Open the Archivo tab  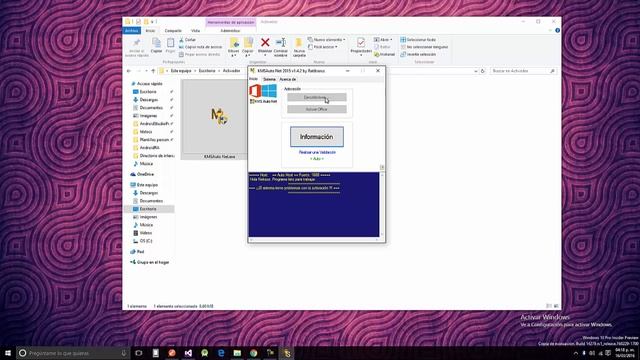131,31
